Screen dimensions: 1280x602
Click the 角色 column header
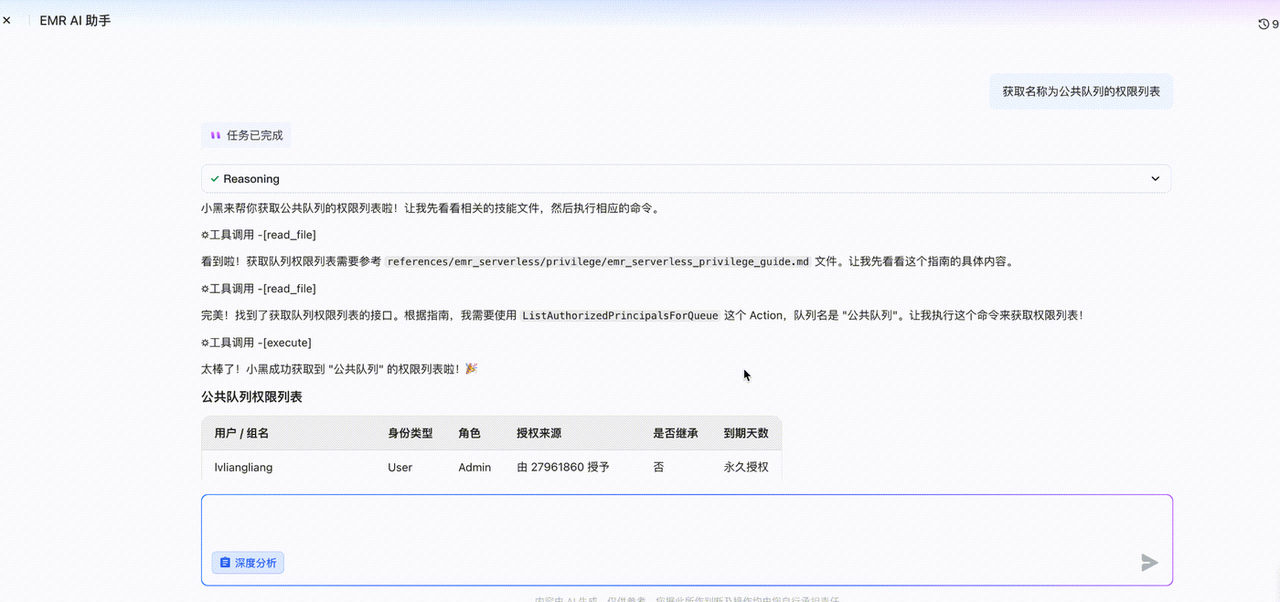470,434
